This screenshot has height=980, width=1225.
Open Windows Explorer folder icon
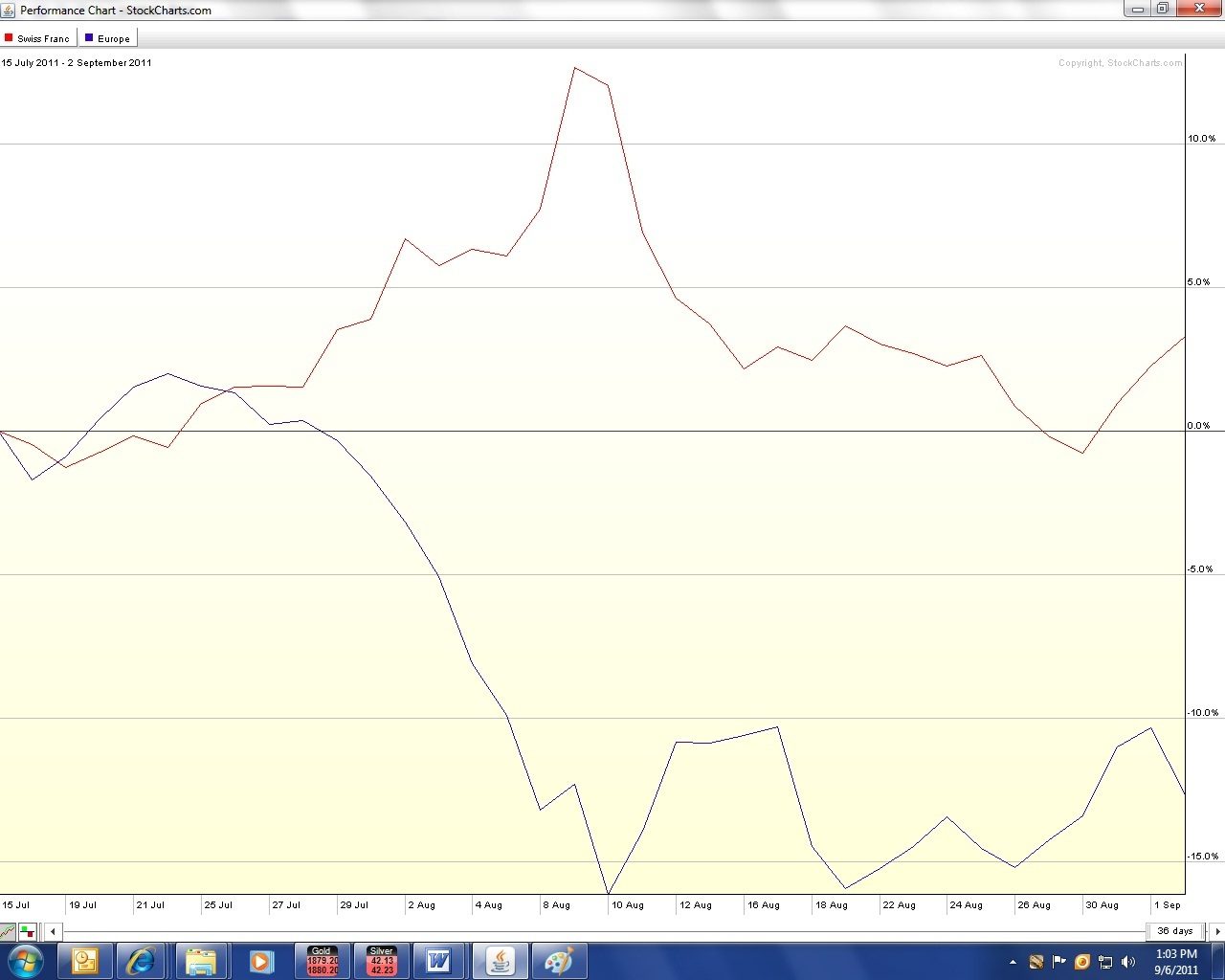click(201, 961)
